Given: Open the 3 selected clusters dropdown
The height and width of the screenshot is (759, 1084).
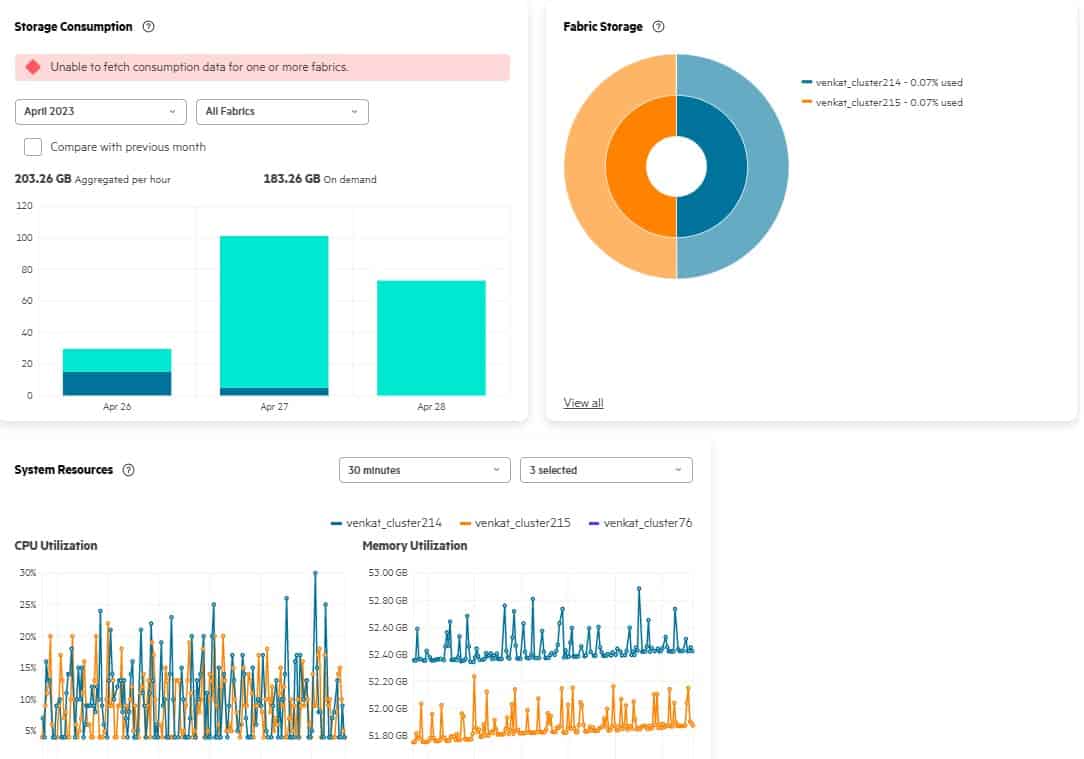Looking at the screenshot, I should click(x=606, y=469).
